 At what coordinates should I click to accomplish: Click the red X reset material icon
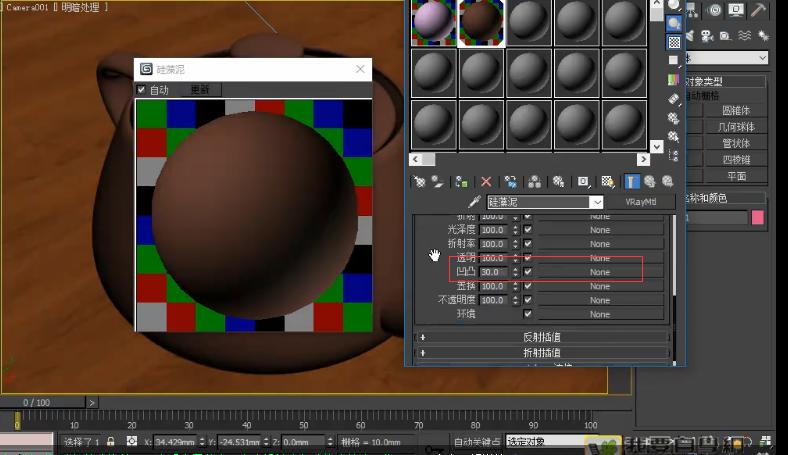click(486, 182)
